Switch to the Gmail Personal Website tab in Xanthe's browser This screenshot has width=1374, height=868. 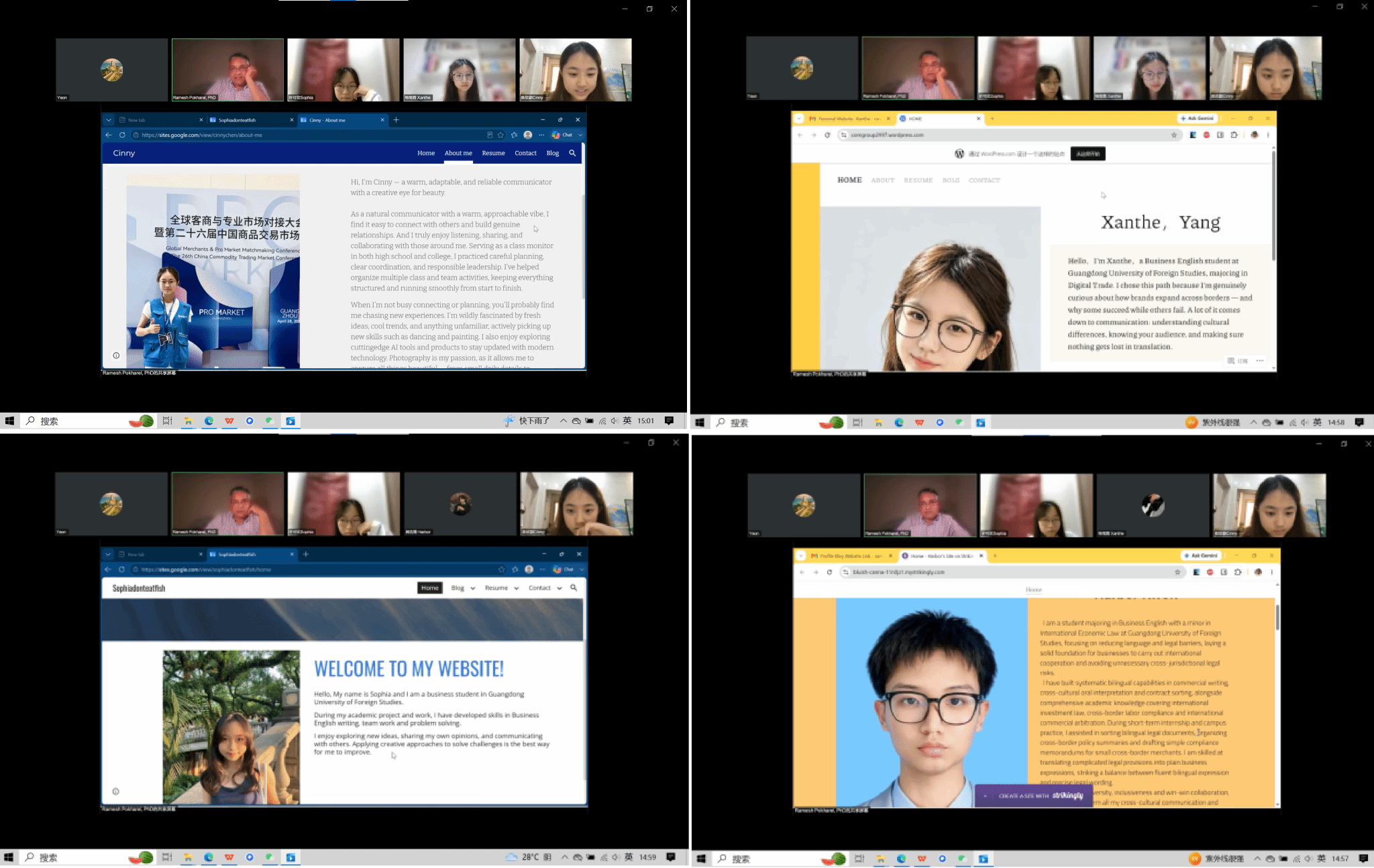(849, 119)
